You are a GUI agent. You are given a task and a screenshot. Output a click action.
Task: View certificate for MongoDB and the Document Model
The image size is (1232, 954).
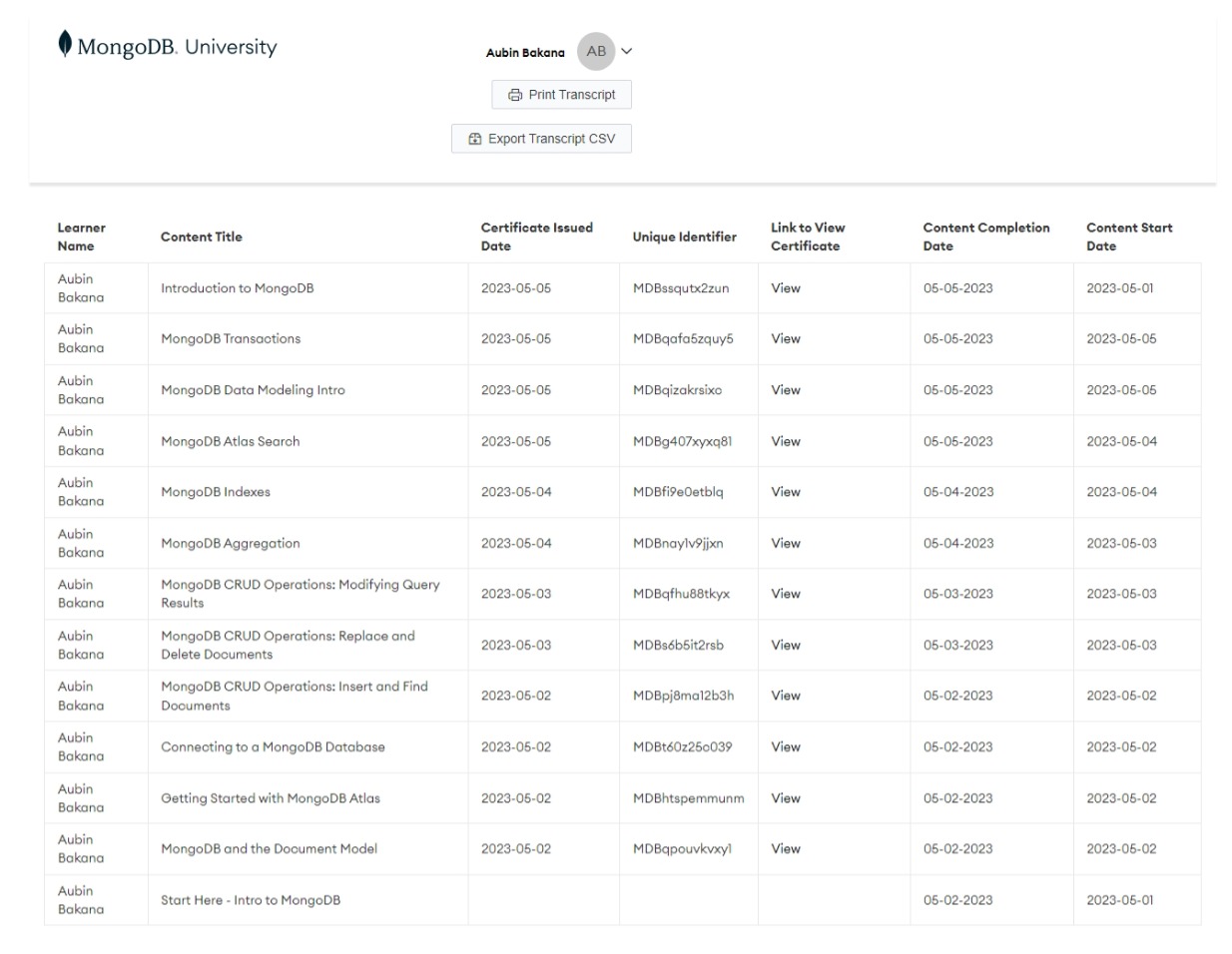[x=786, y=849]
